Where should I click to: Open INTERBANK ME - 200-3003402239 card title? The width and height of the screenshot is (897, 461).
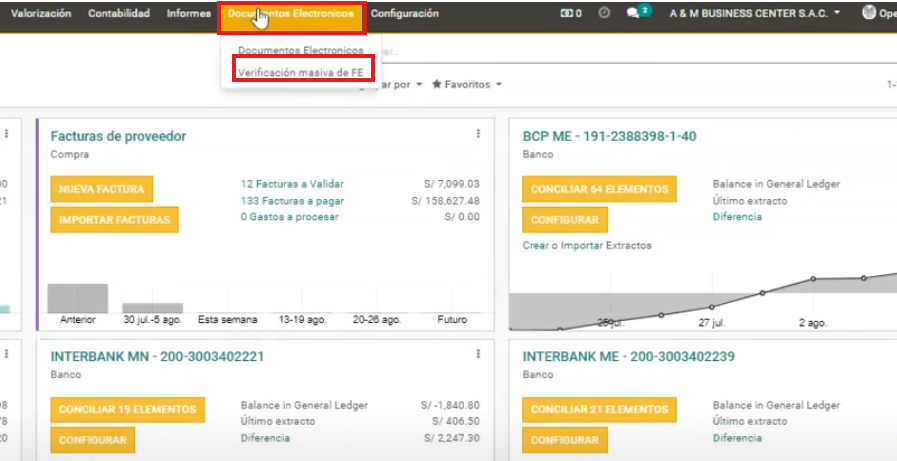(629, 356)
